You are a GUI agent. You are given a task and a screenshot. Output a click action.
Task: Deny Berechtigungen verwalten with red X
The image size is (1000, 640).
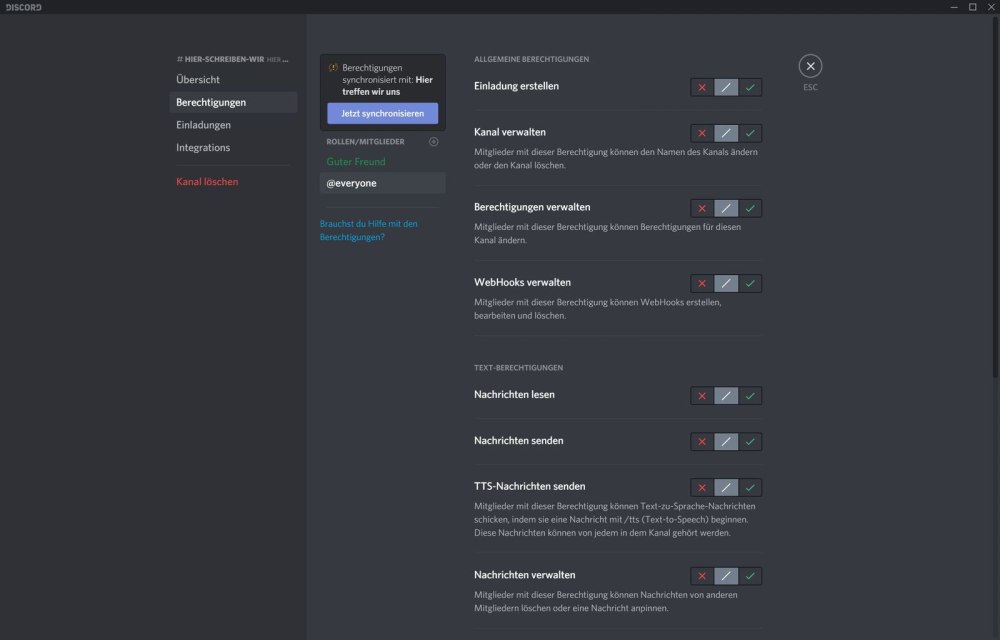(x=702, y=208)
